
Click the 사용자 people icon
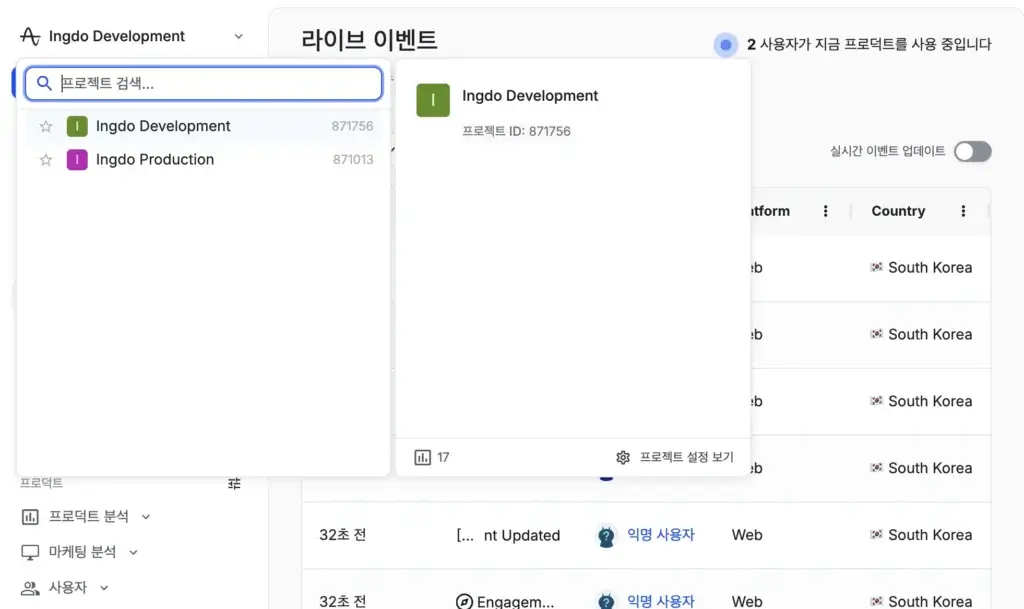pos(30,588)
